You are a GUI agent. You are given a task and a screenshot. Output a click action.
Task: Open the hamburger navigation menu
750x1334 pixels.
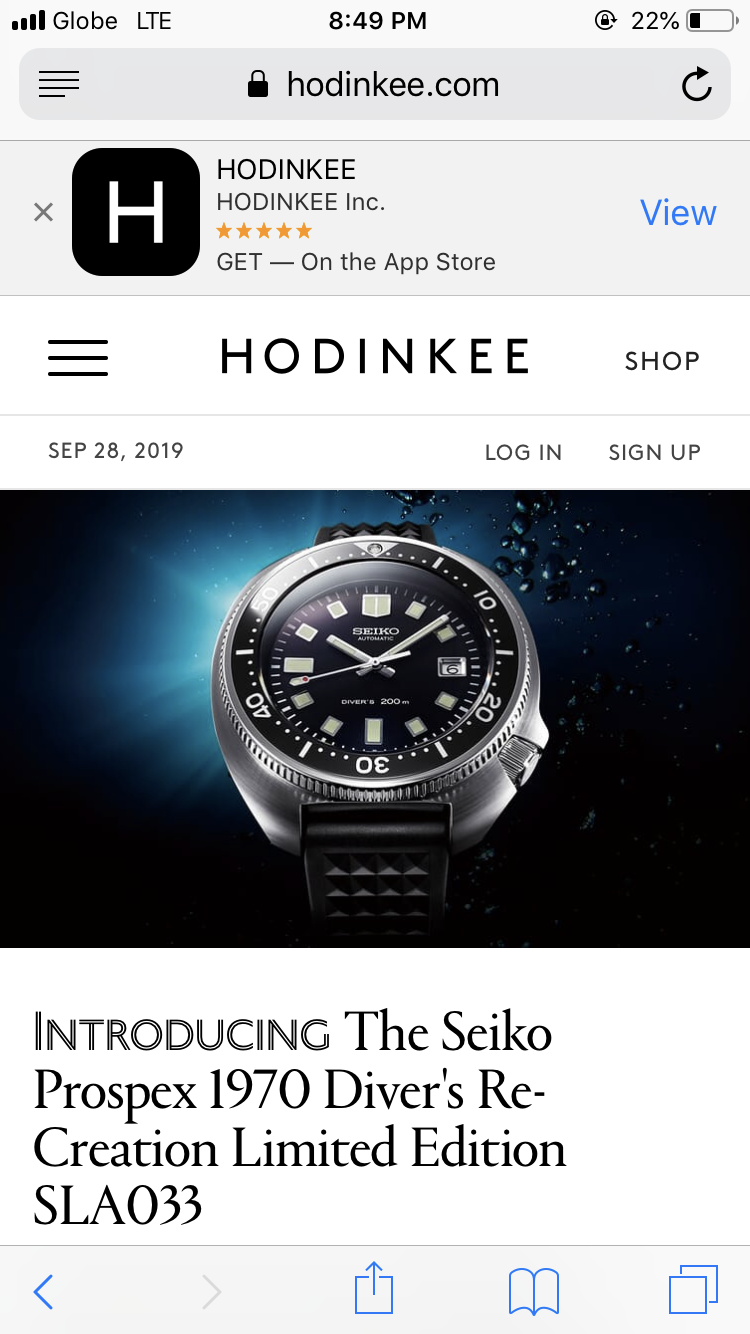78,358
